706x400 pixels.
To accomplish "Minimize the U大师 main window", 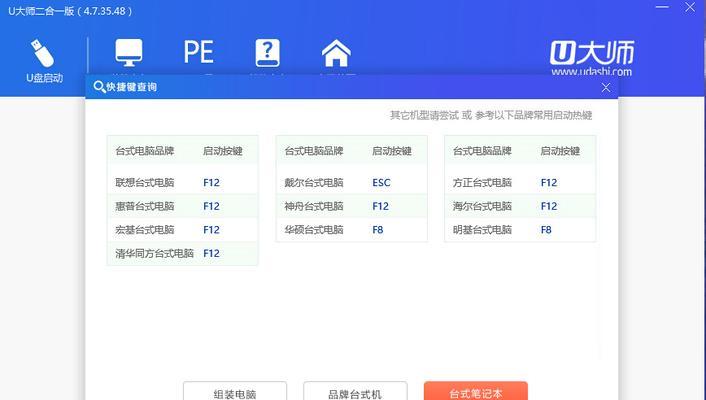I will [x=661, y=7].
